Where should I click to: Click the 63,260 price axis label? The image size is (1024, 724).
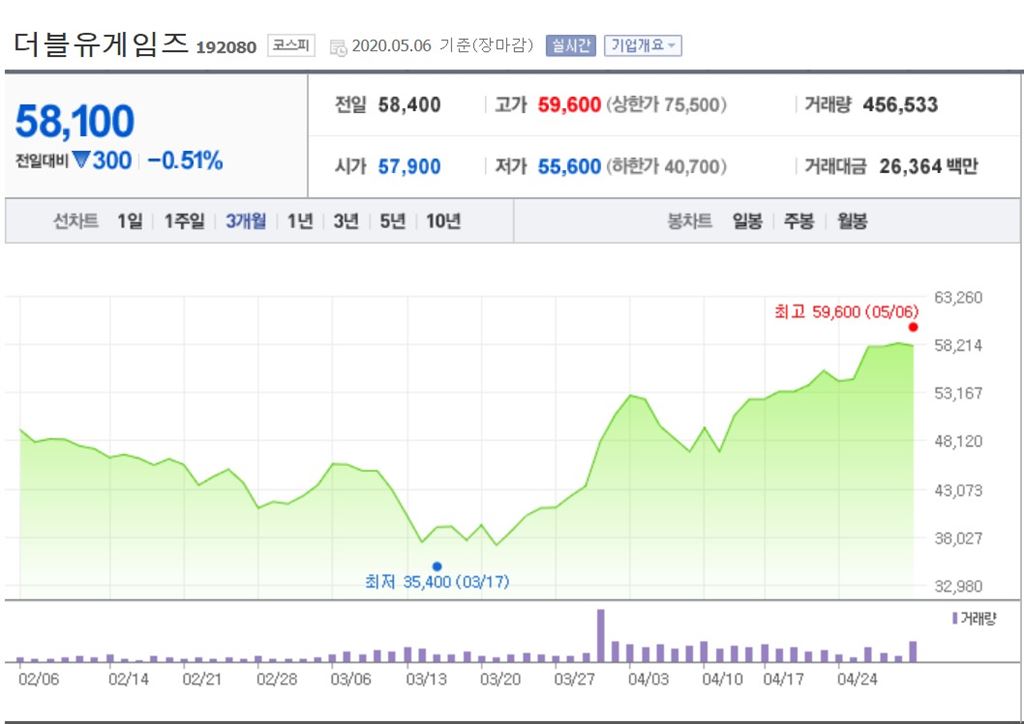coord(958,298)
